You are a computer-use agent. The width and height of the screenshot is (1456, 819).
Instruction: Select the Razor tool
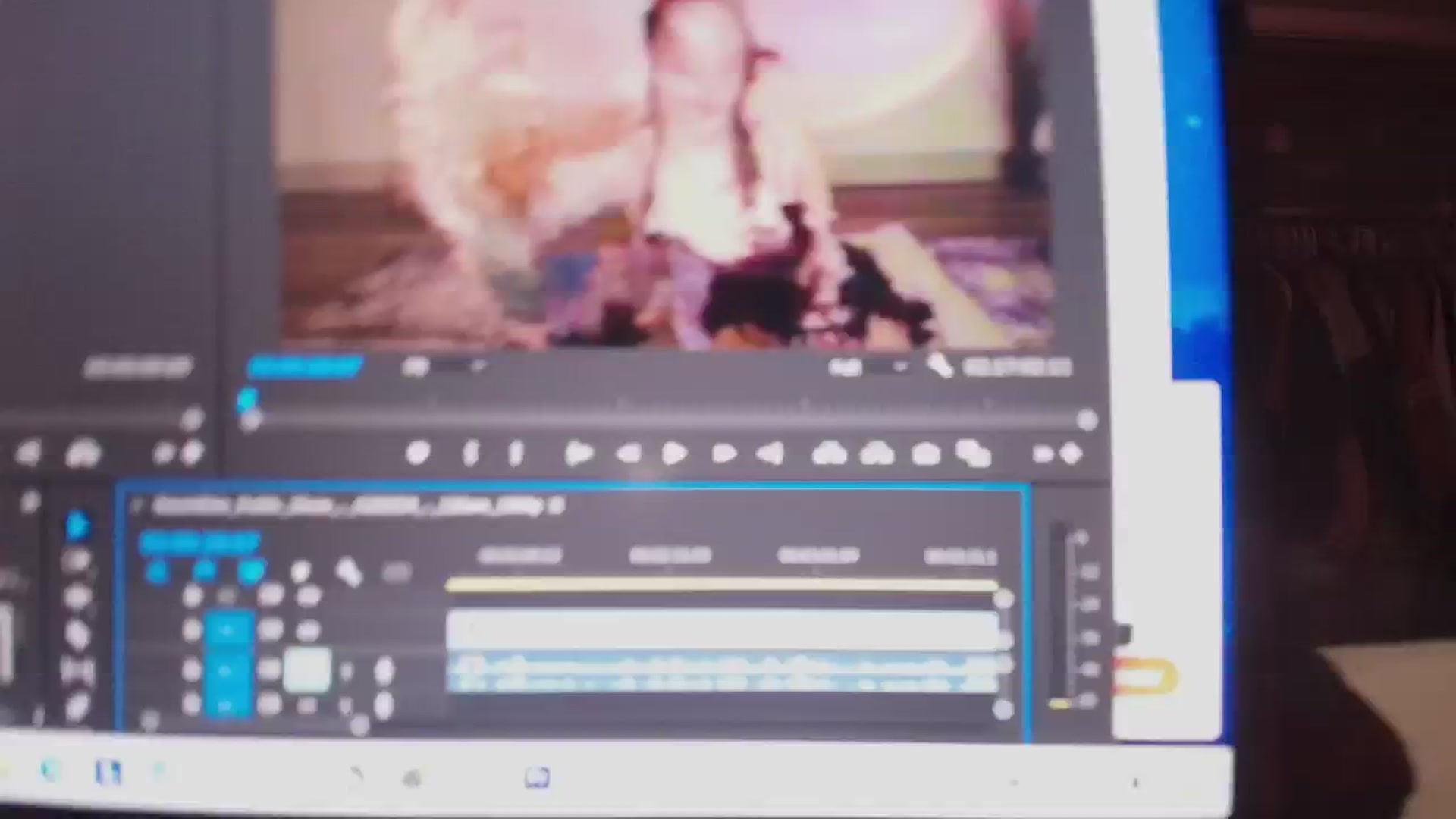[x=77, y=634]
